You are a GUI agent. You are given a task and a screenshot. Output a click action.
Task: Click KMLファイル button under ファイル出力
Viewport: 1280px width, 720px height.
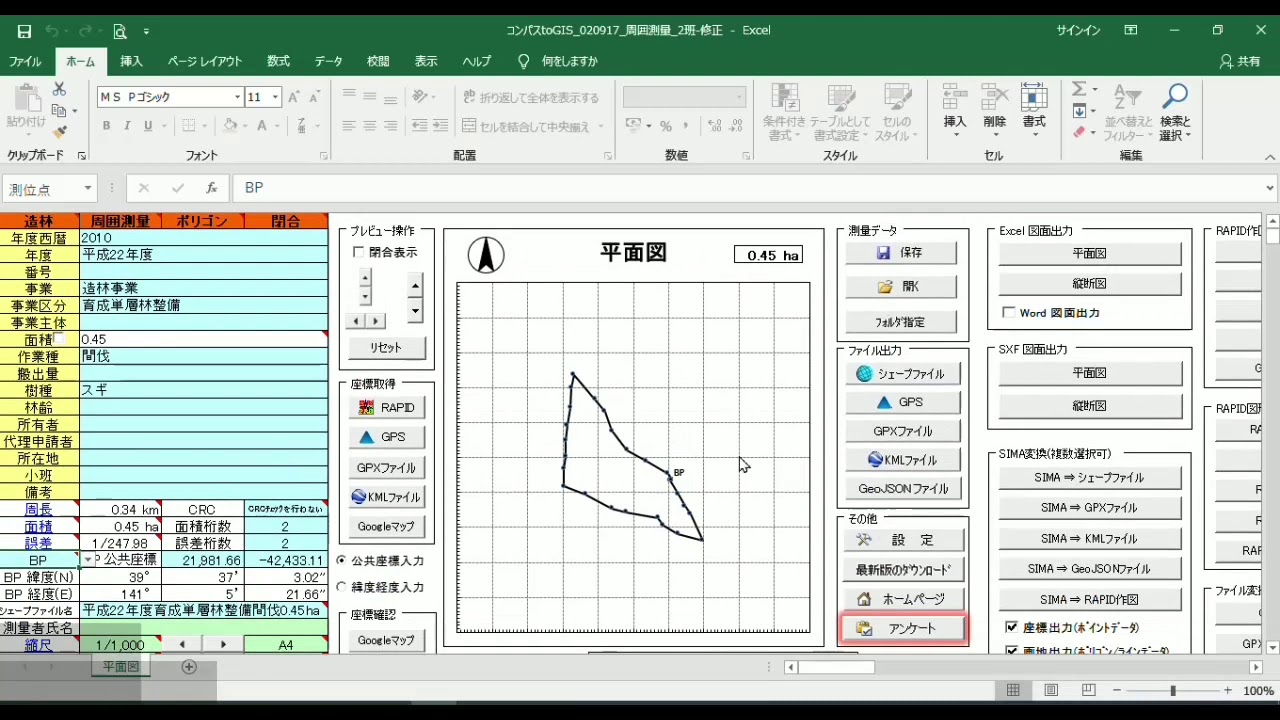[903, 460]
